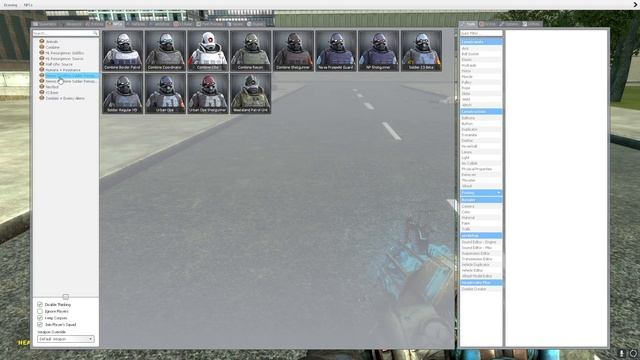The height and width of the screenshot is (360, 640).
Task: Select the Axis constraint tool
Action: click(481, 48)
